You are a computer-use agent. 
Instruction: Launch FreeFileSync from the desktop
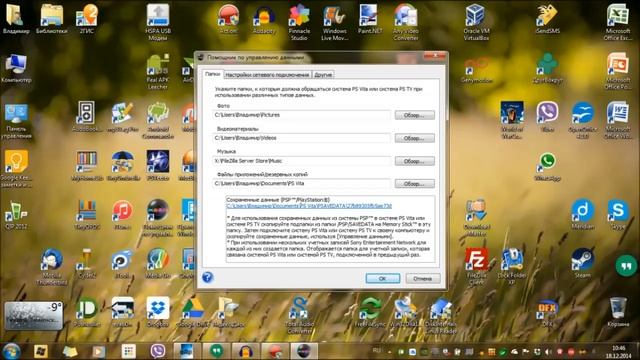pyautogui.click(x=370, y=313)
